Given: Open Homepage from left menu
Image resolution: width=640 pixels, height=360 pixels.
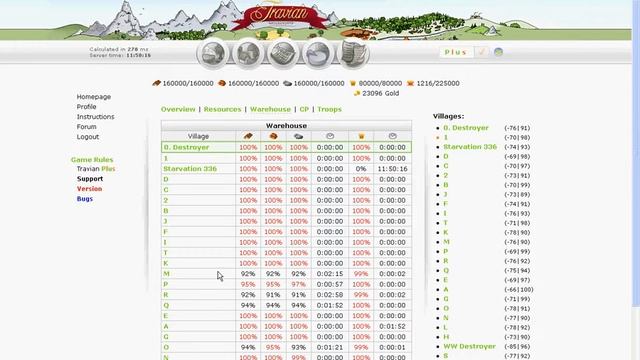Looking at the screenshot, I should (x=94, y=97).
